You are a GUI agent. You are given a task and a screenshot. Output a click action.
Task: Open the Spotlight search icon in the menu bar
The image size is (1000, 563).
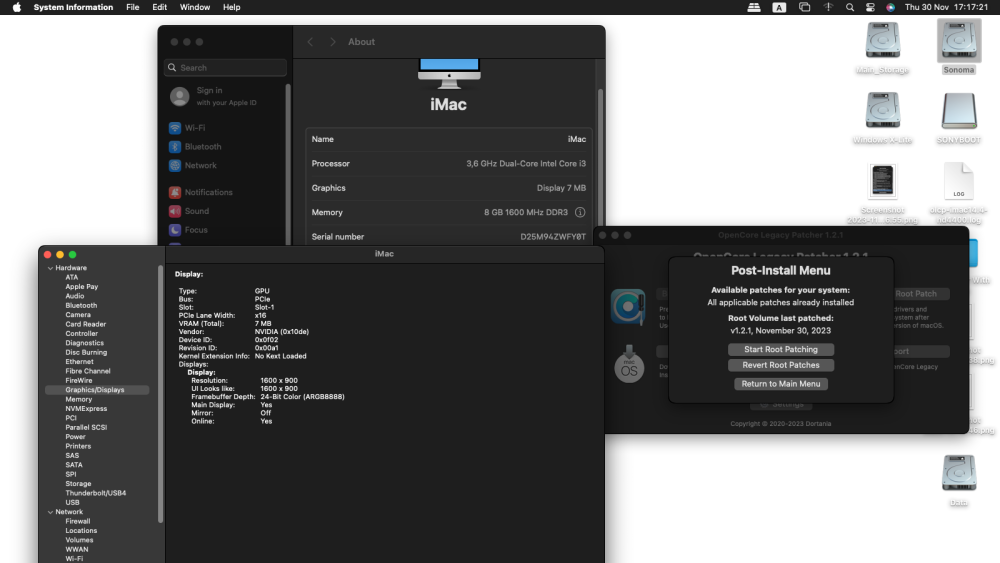pyautogui.click(x=849, y=7)
